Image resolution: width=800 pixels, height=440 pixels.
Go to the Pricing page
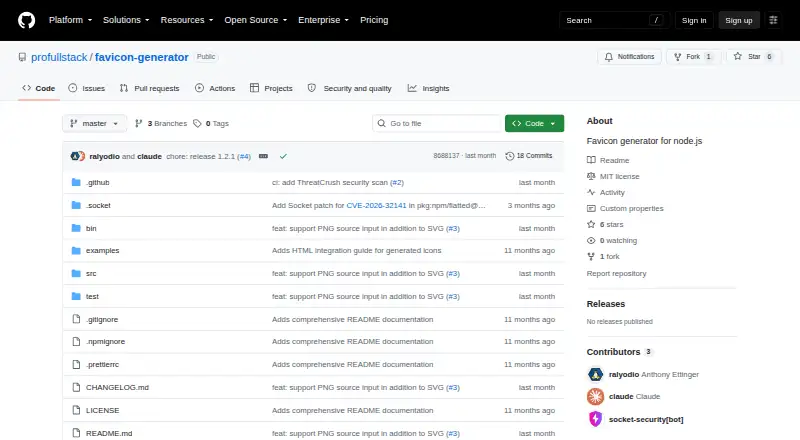374,20
